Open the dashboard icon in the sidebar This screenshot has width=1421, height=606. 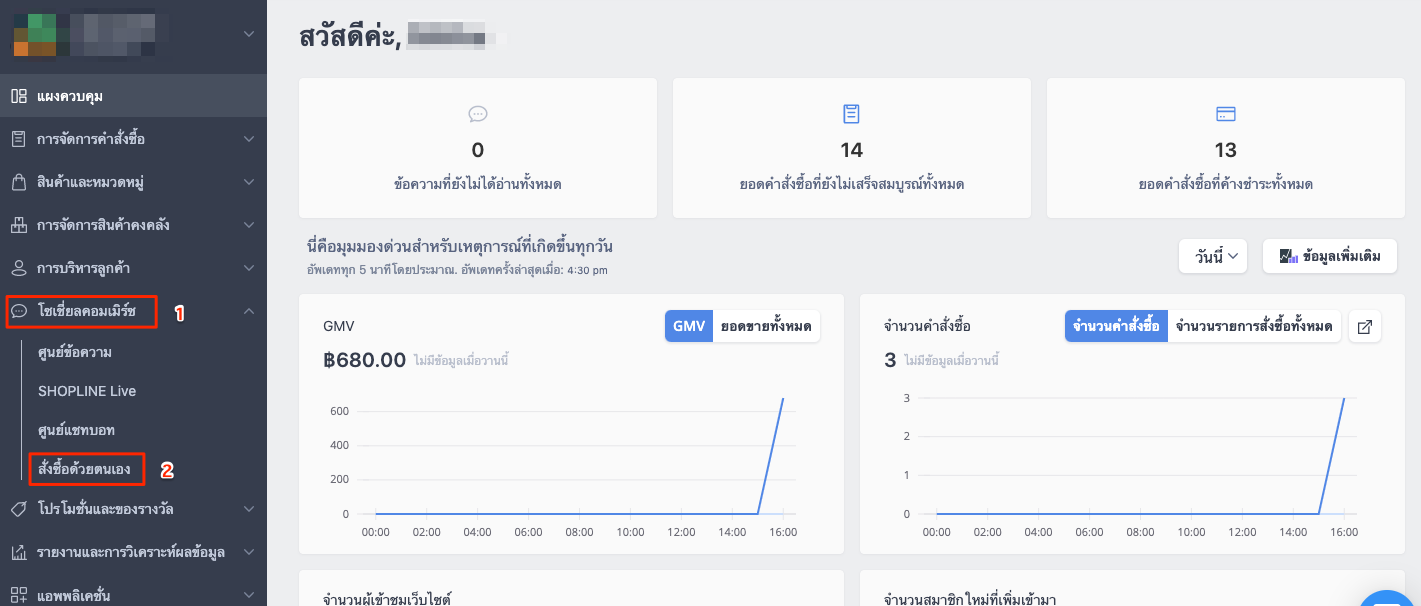click(x=19, y=96)
